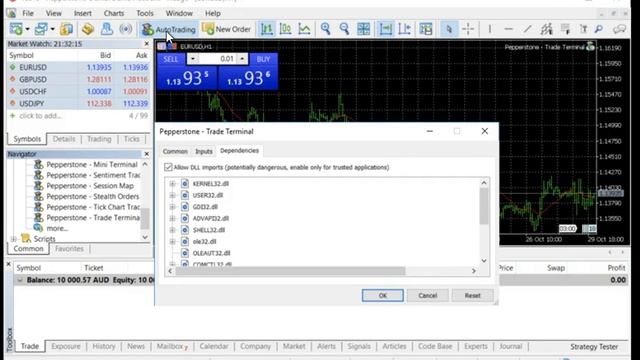Decrease the lot volume arrow
Image resolution: width=640 pixels, height=360 pixels.
(x=192, y=59)
